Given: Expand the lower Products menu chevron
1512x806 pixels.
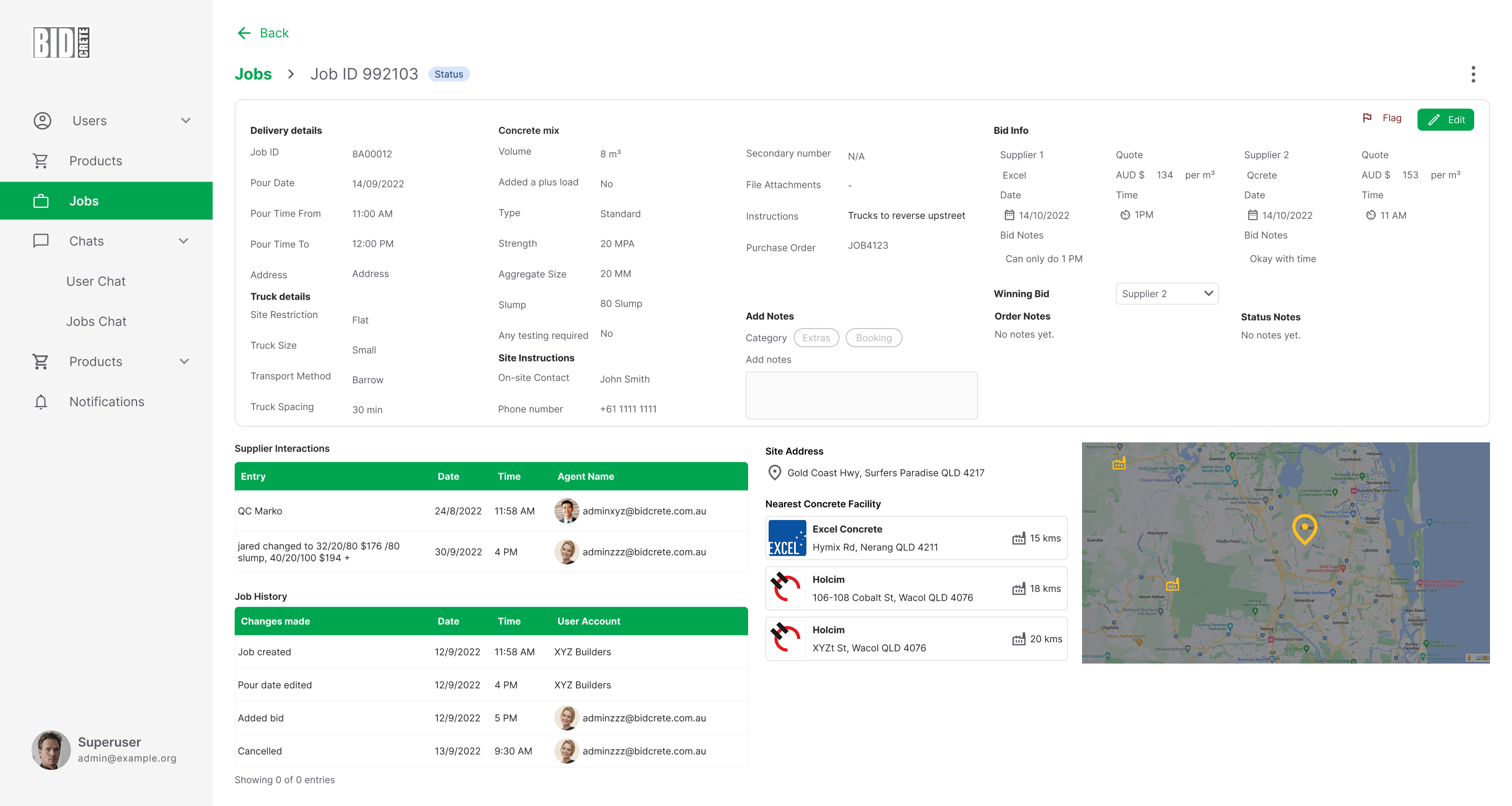Looking at the screenshot, I should (184, 362).
